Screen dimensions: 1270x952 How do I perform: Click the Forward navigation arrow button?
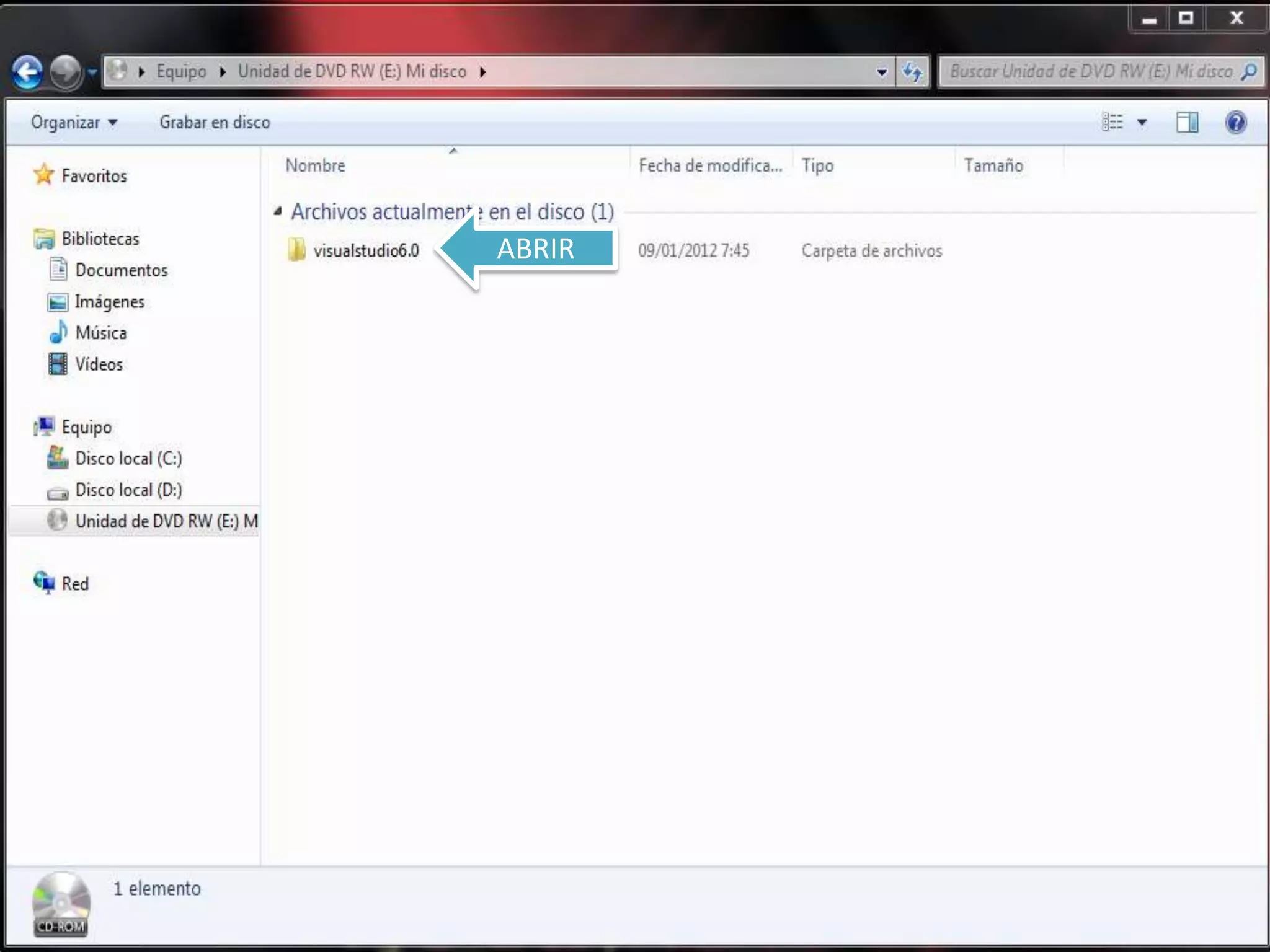click(65, 73)
